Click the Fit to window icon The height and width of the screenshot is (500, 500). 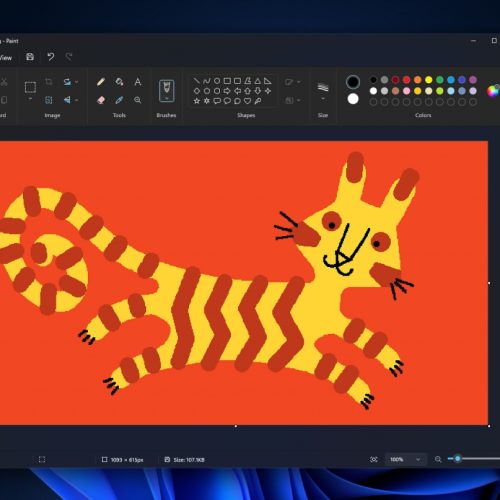374,459
